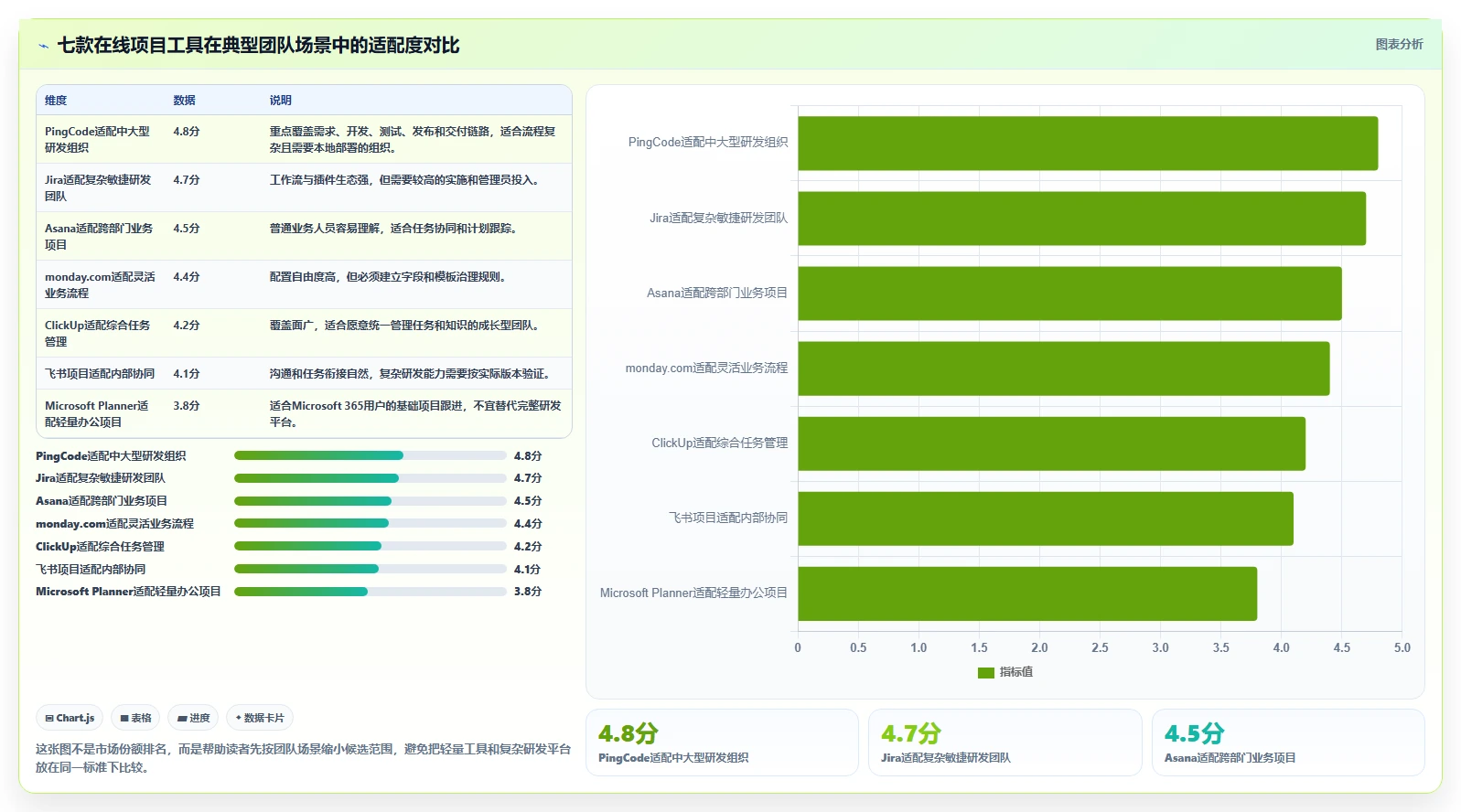The image size is (1461, 812).
Task: Click the monday.com适配灵活业务流程 table cell
Action: point(100,285)
